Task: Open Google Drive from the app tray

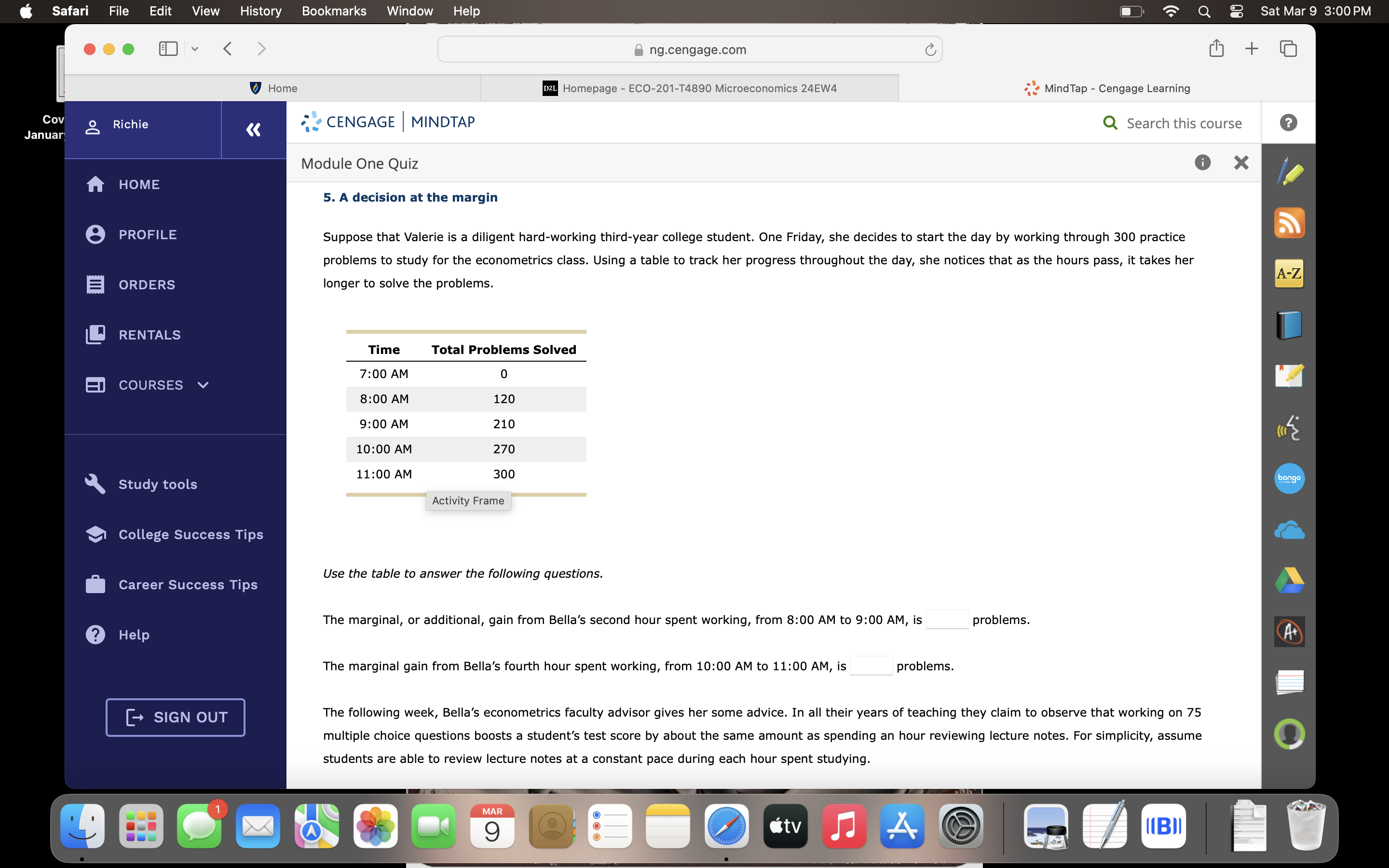Action: click(x=1289, y=580)
